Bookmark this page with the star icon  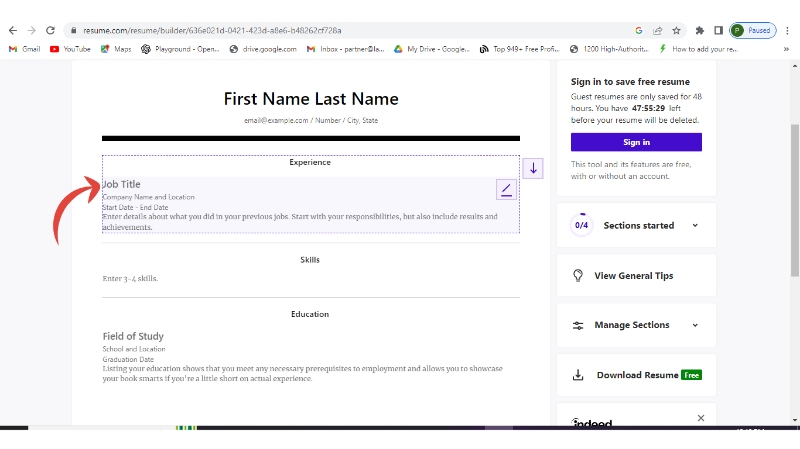coord(676,30)
